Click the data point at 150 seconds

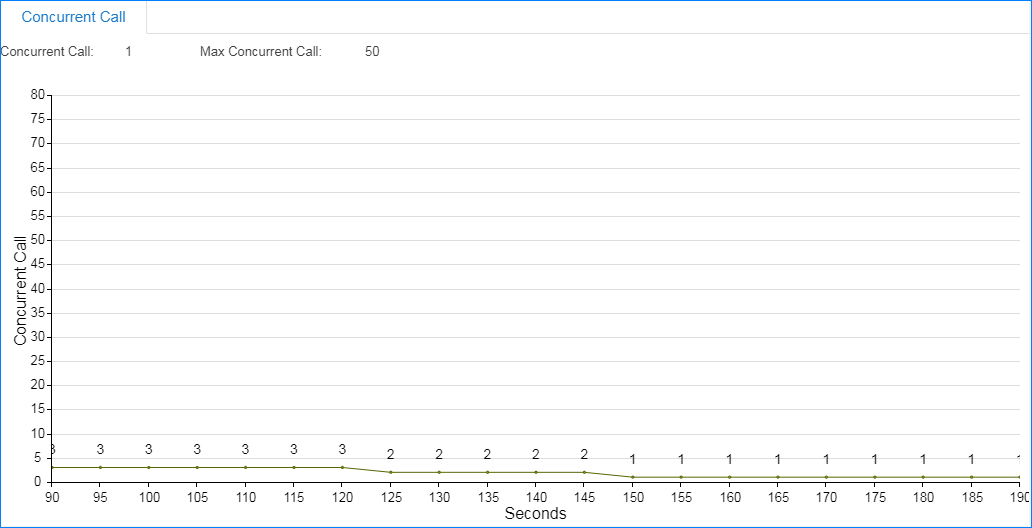click(632, 477)
